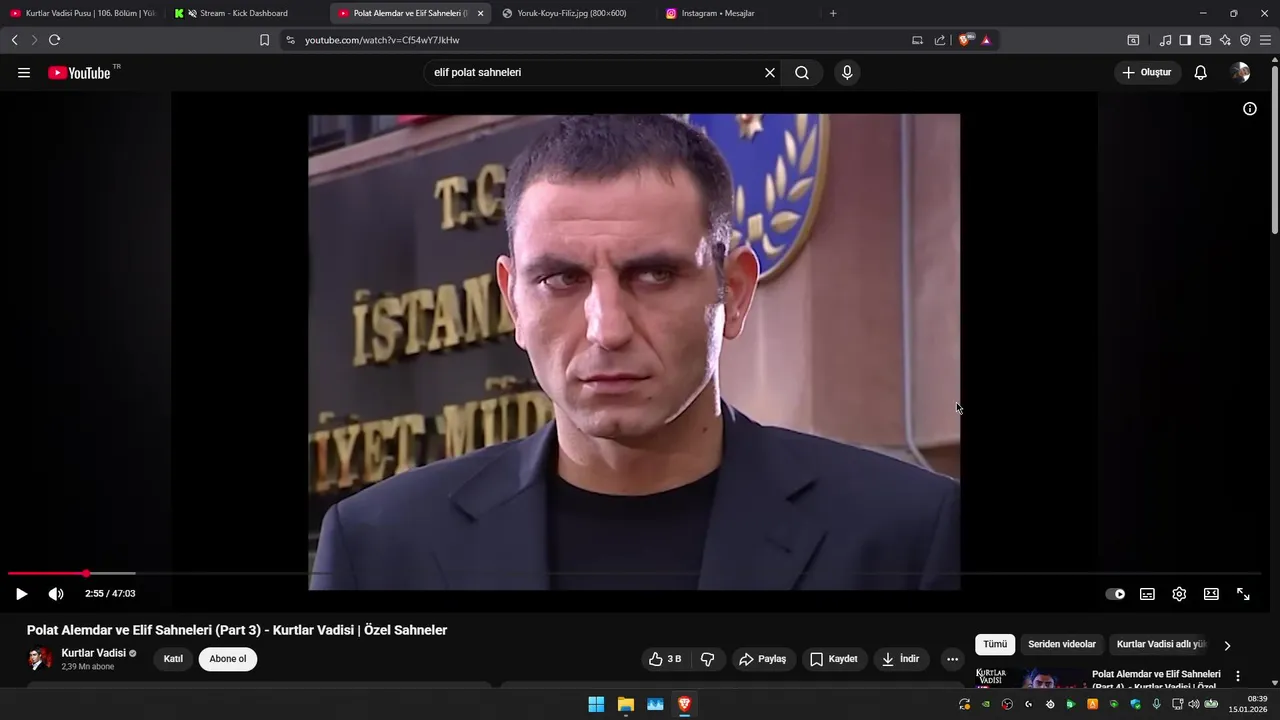
Task: Open Windows Start menu
Action: point(596,704)
